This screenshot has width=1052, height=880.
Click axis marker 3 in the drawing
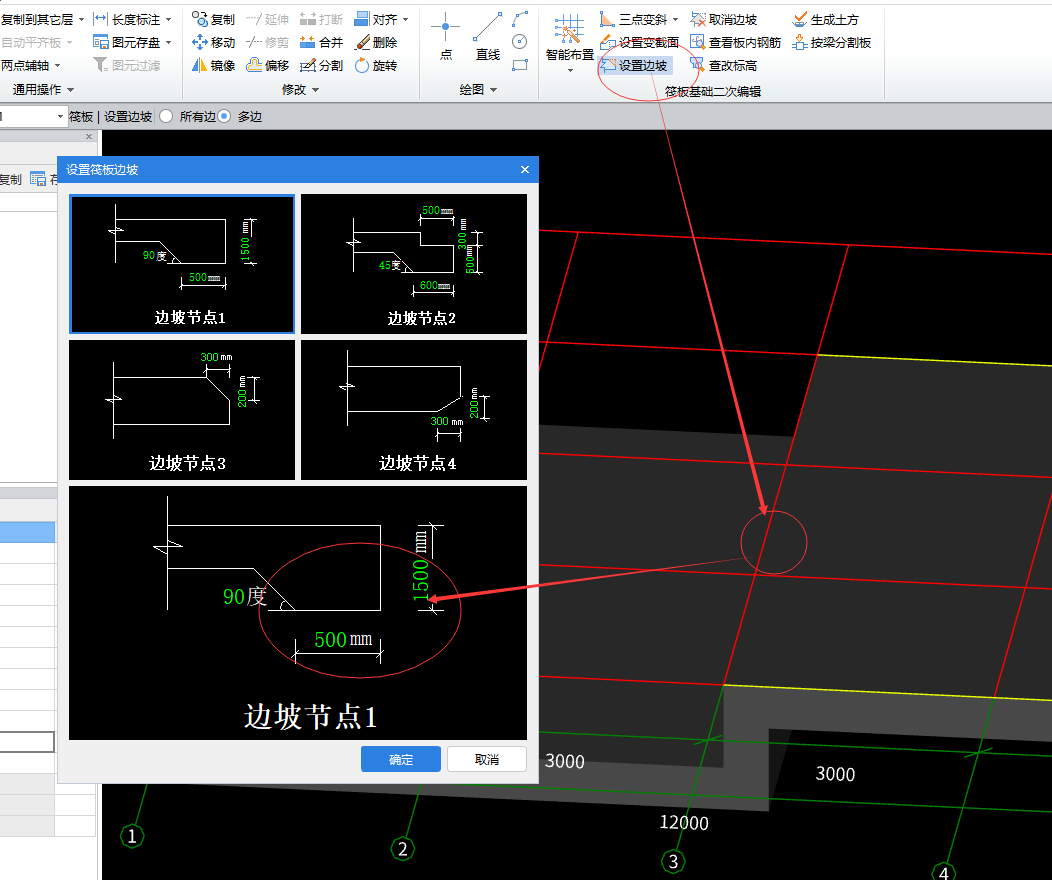click(x=673, y=861)
